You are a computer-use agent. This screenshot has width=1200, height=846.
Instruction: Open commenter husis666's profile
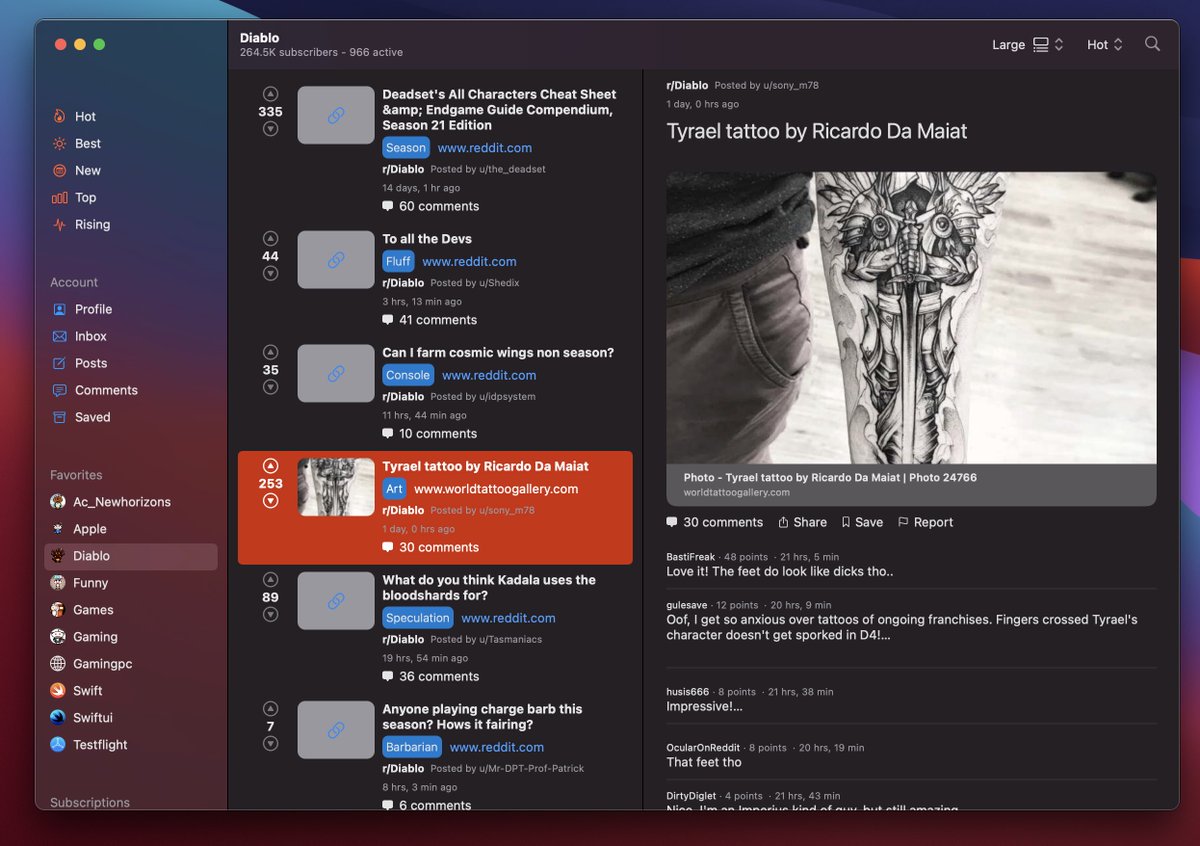click(x=688, y=691)
